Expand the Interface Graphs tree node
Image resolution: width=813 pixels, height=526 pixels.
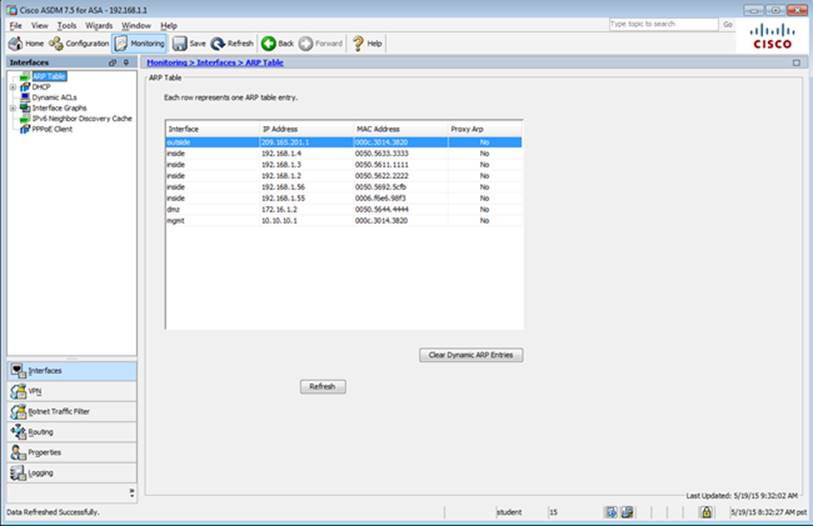point(13,108)
